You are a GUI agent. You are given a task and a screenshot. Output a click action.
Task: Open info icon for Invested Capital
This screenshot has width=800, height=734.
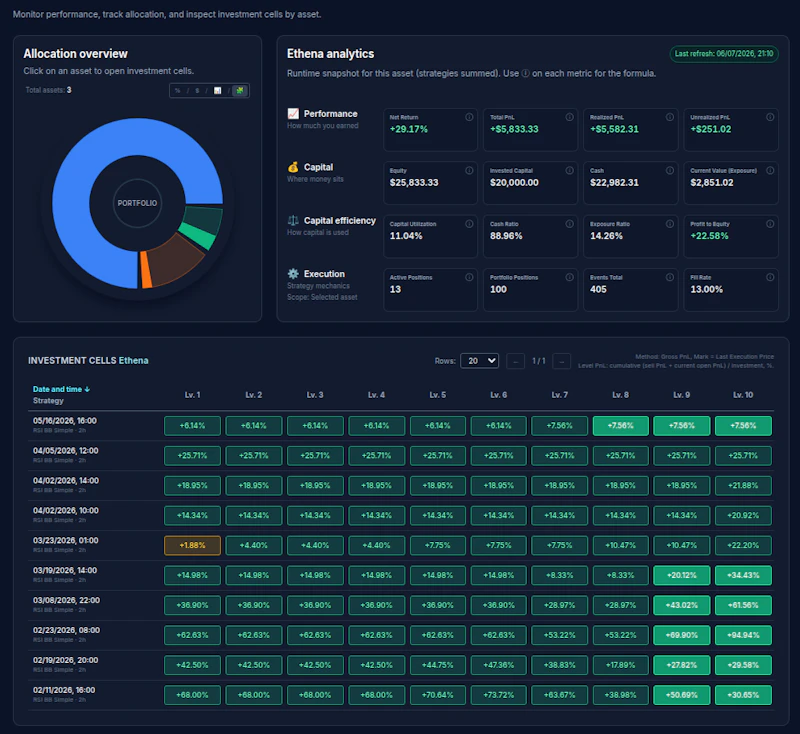coord(569,170)
